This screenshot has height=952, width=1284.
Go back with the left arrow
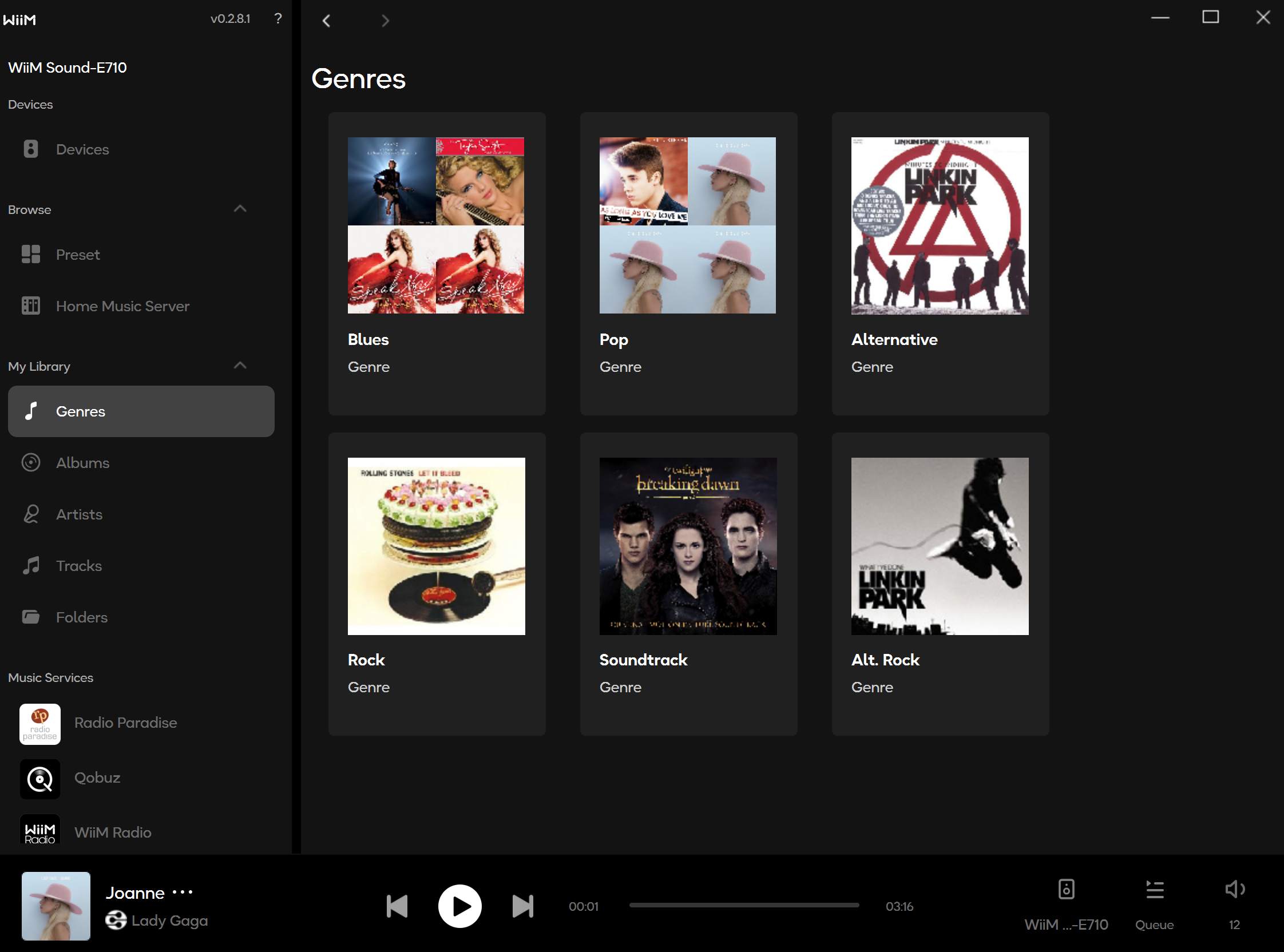[x=326, y=21]
